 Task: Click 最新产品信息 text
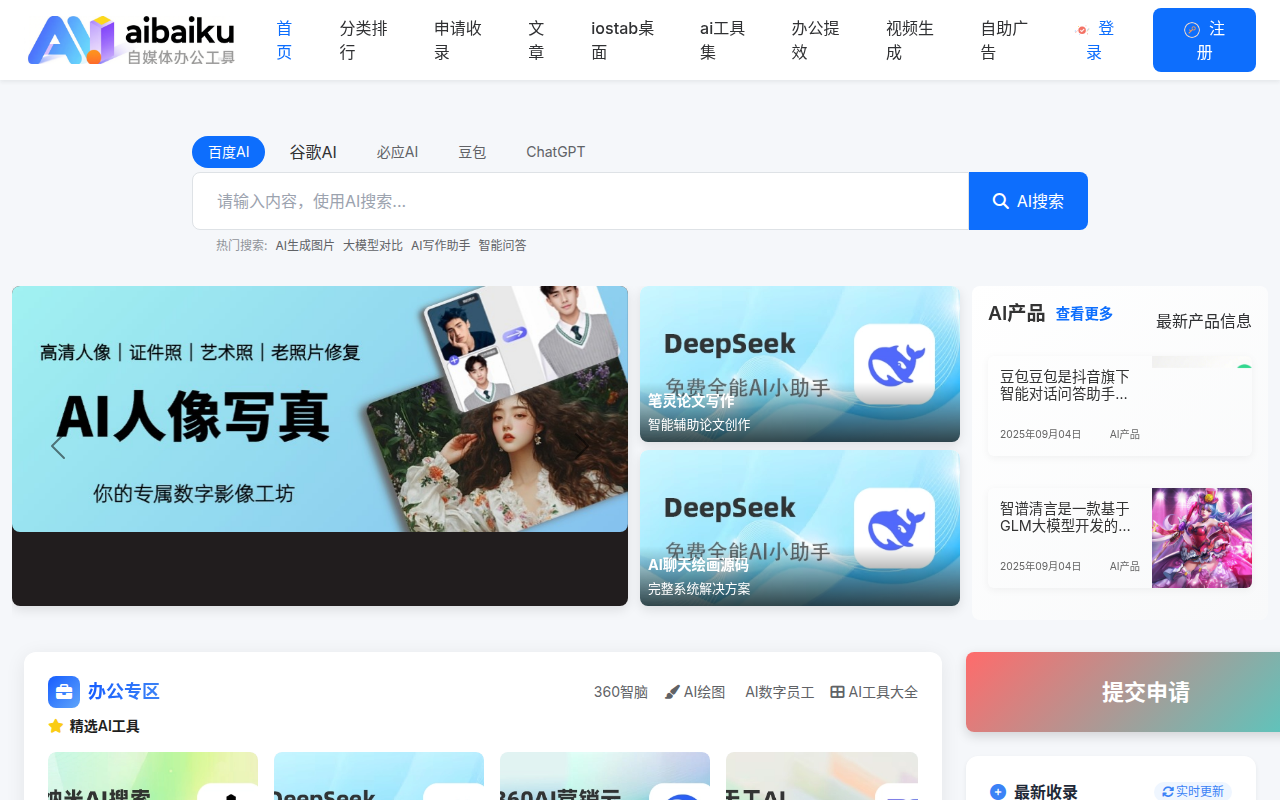click(1204, 321)
